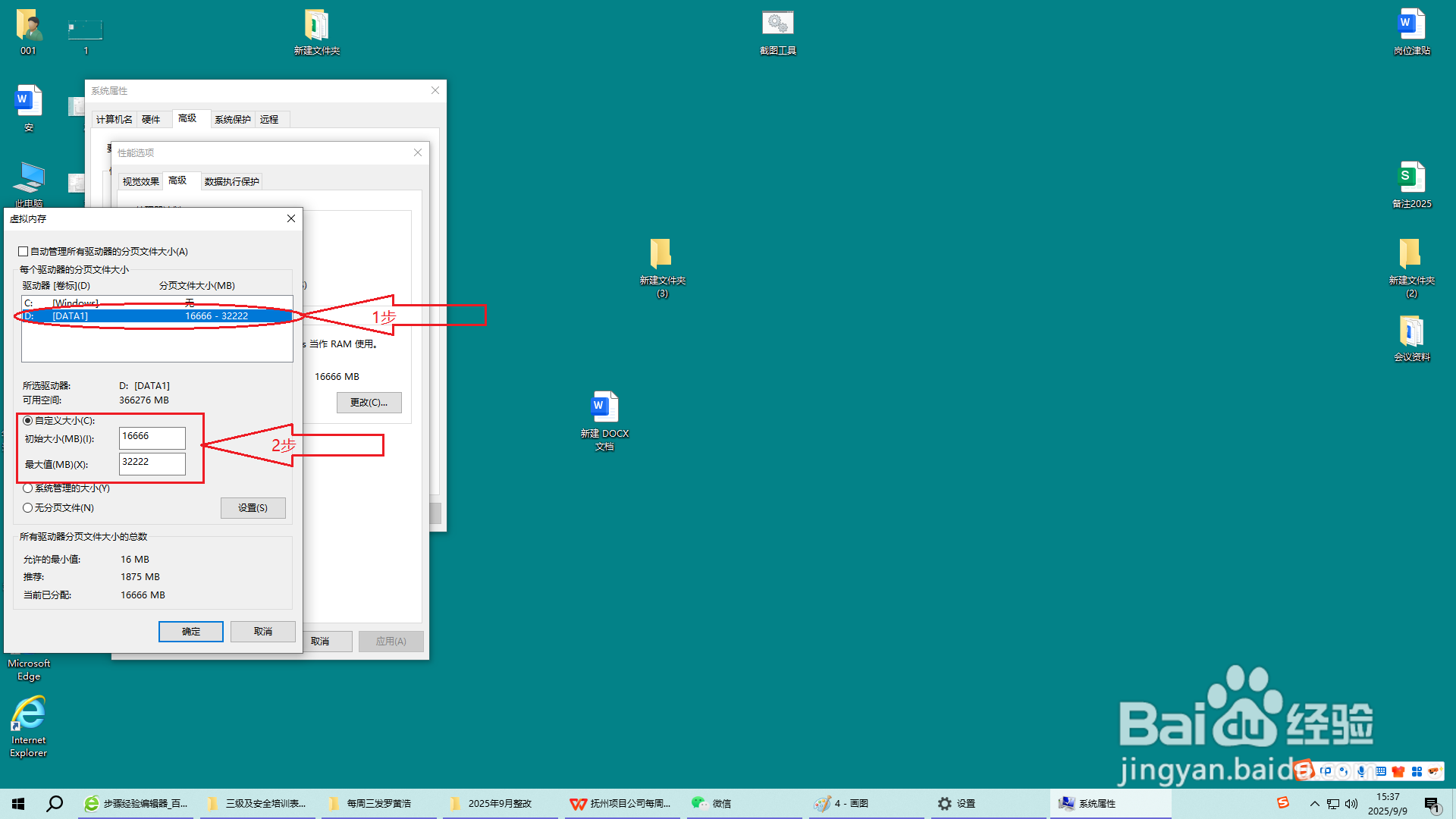Click the 最大值 input field
The height and width of the screenshot is (819, 1456).
[152, 463]
